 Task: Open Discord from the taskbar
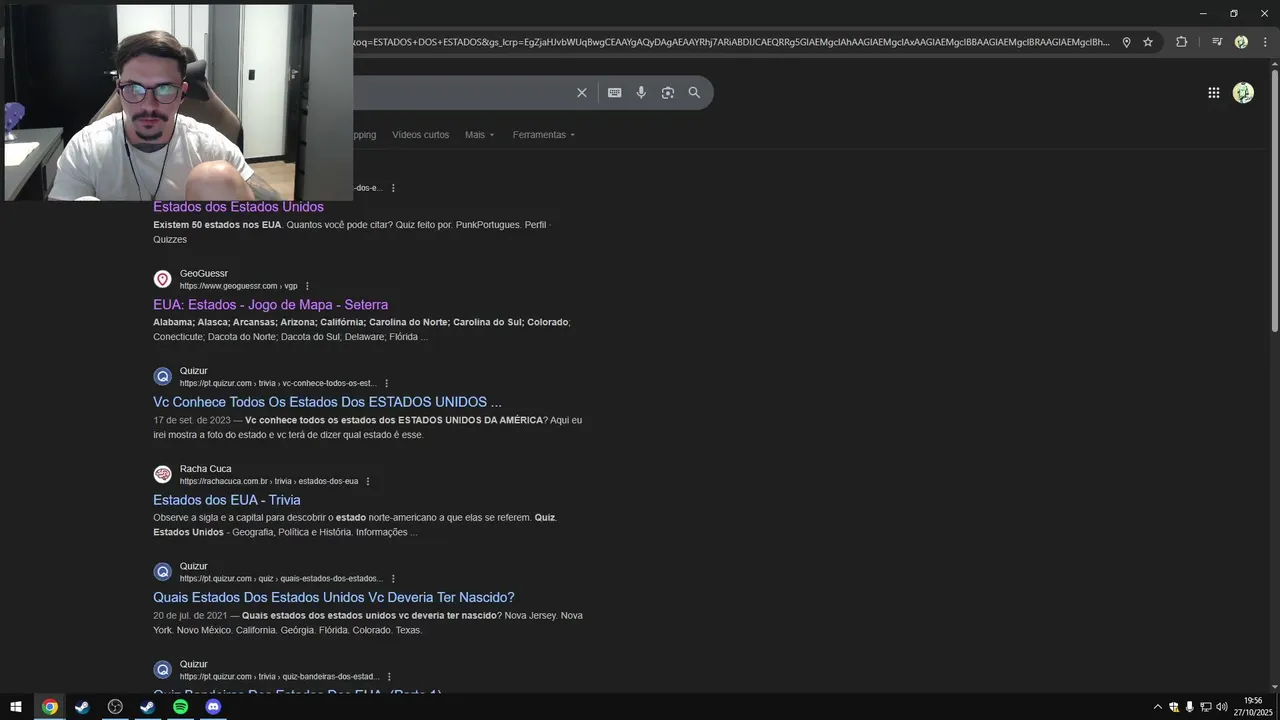(x=213, y=707)
